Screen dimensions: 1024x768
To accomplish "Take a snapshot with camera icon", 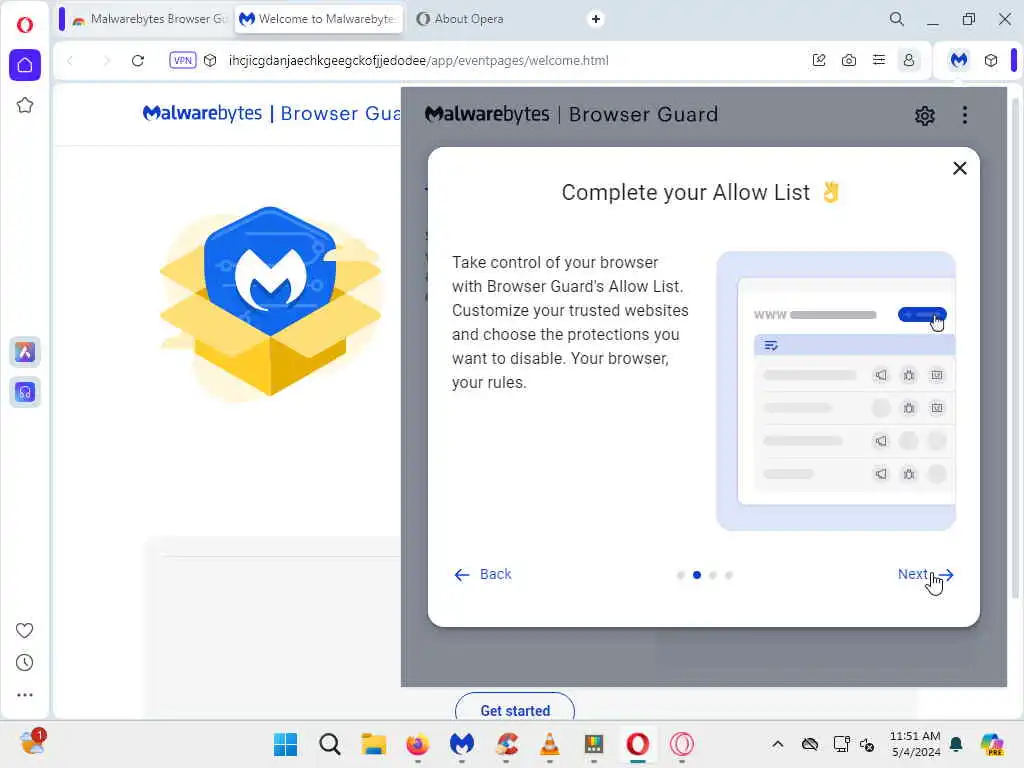I will coord(849,60).
